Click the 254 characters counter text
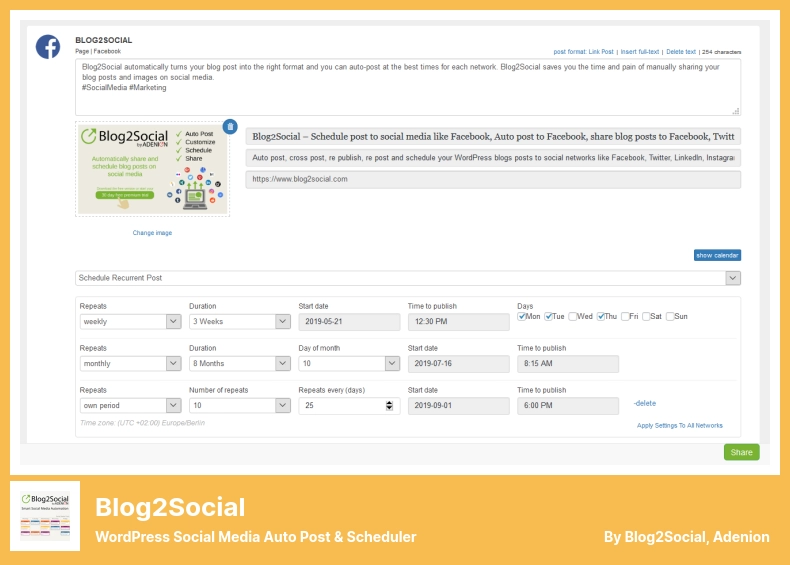 (721, 52)
